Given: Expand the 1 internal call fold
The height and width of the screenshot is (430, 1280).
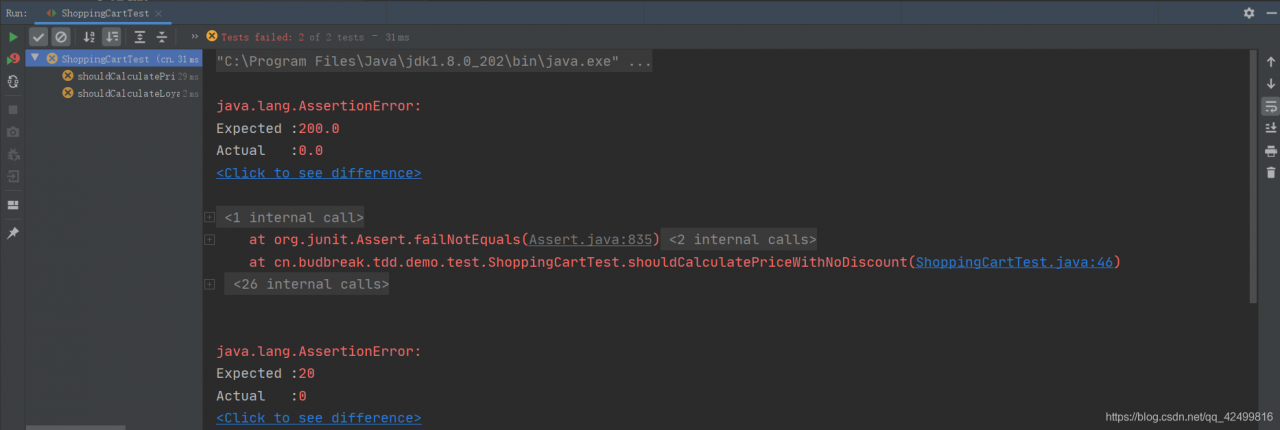Looking at the screenshot, I should tap(209, 217).
